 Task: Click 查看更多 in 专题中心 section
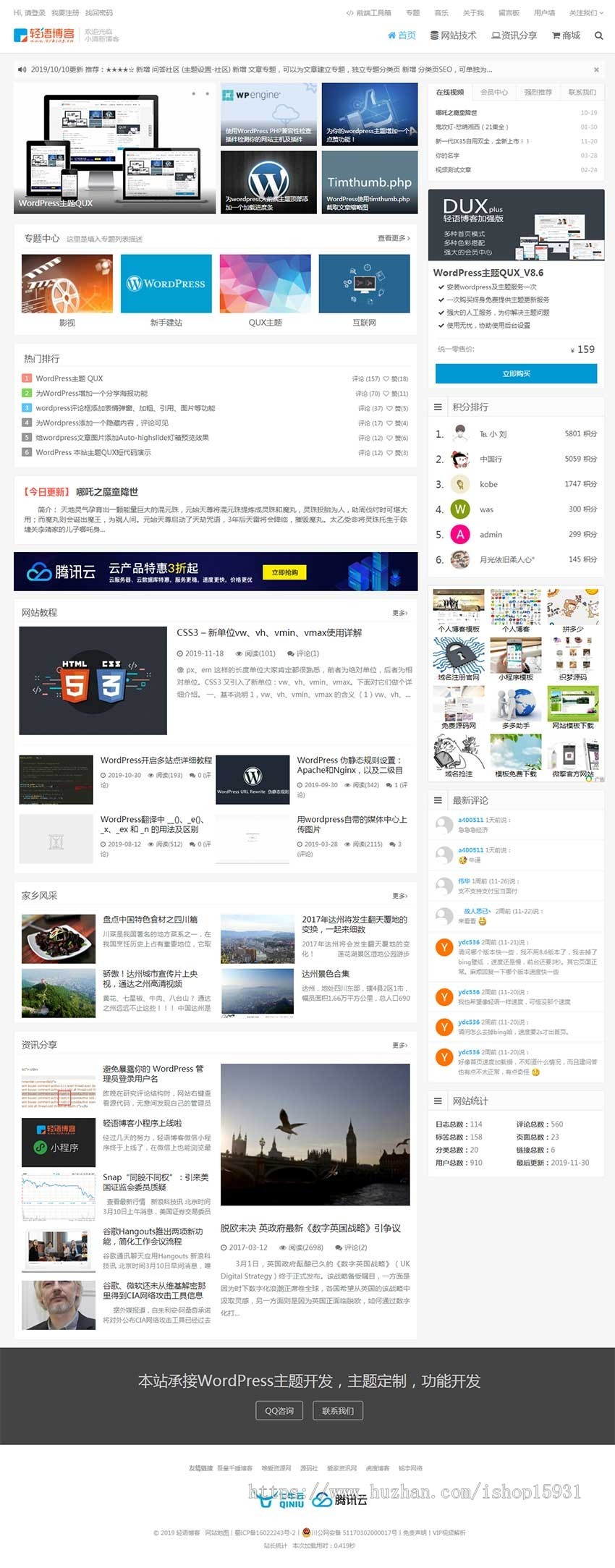pos(394,238)
